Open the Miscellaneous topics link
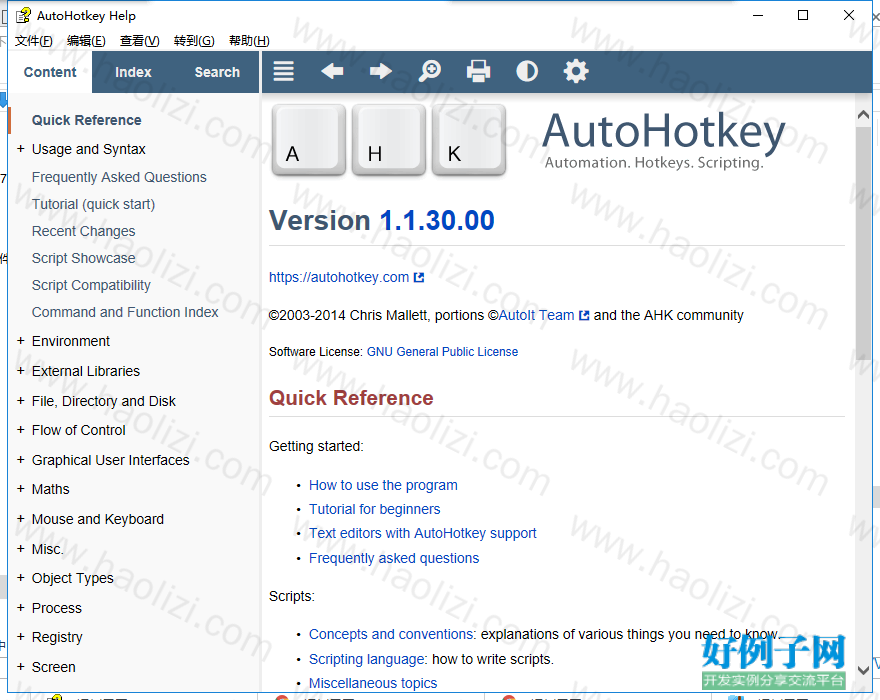880x700 pixels. pyautogui.click(x=373, y=683)
